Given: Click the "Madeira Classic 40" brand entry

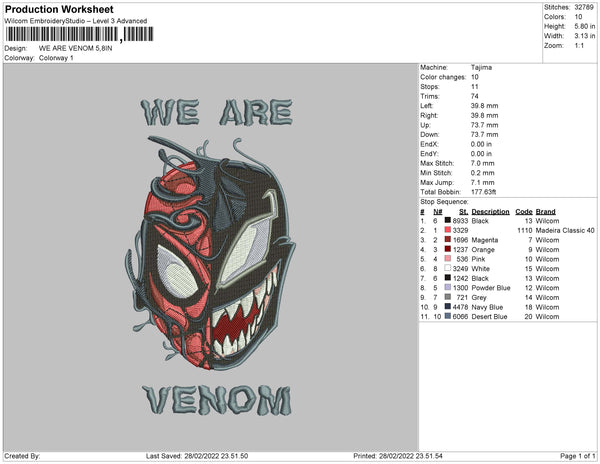Looking at the screenshot, I should pyautogui.click(x=565, y=230).
